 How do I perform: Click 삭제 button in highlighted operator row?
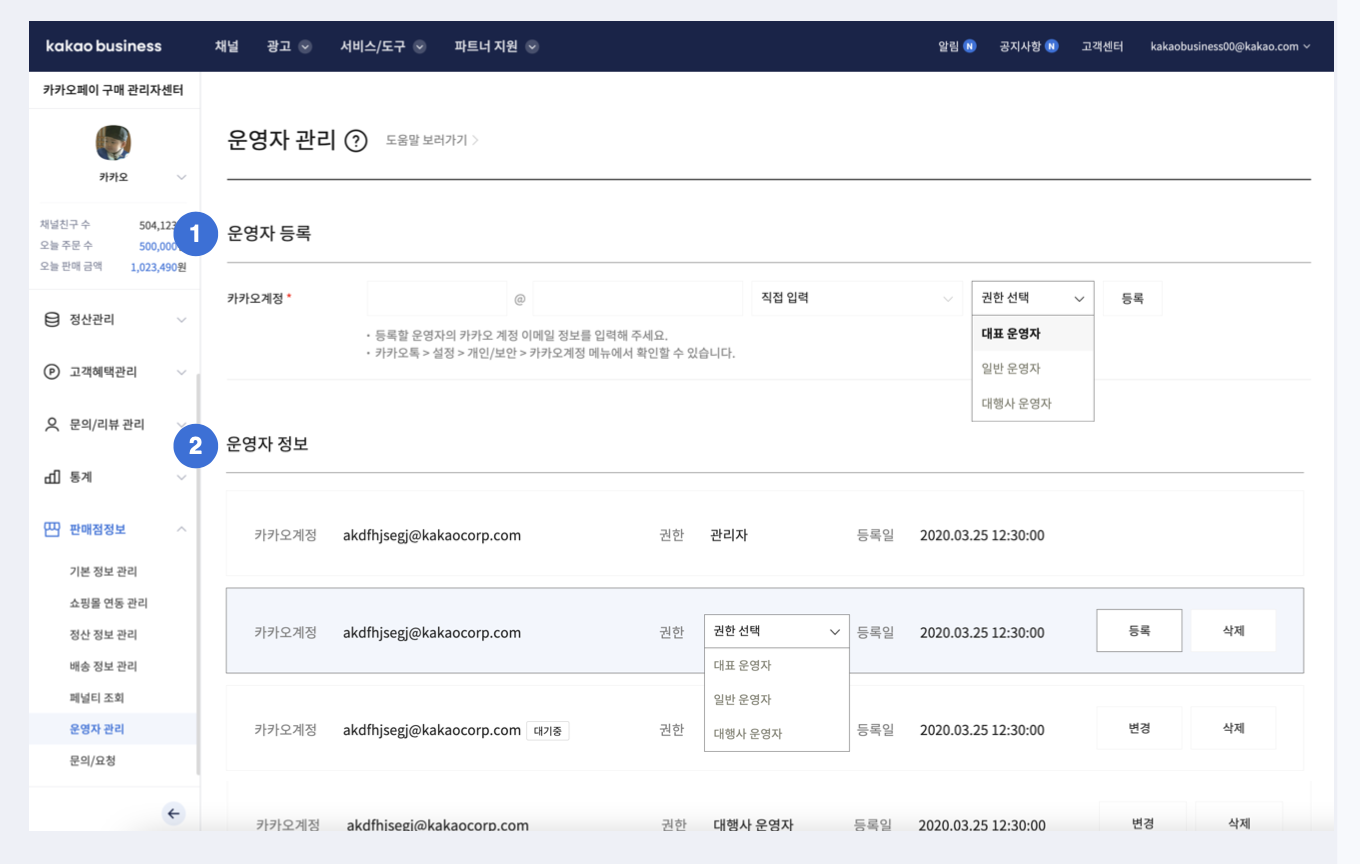(x=1233, y=631)
